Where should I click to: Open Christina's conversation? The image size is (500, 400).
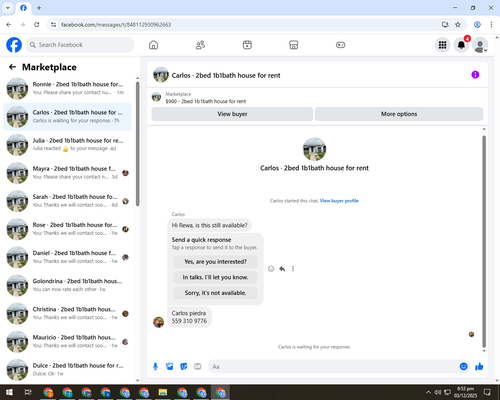click(x=67, y=313)
